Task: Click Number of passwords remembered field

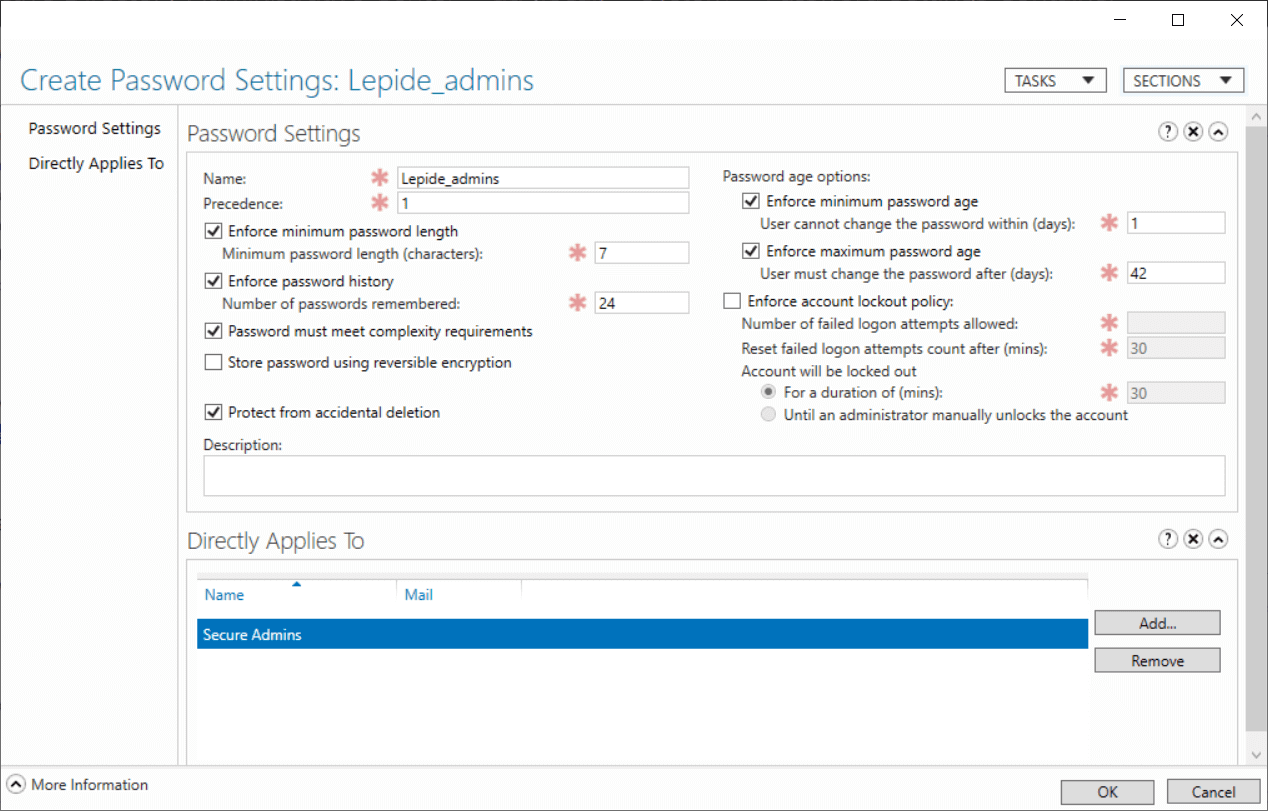Action: (641, 303)
